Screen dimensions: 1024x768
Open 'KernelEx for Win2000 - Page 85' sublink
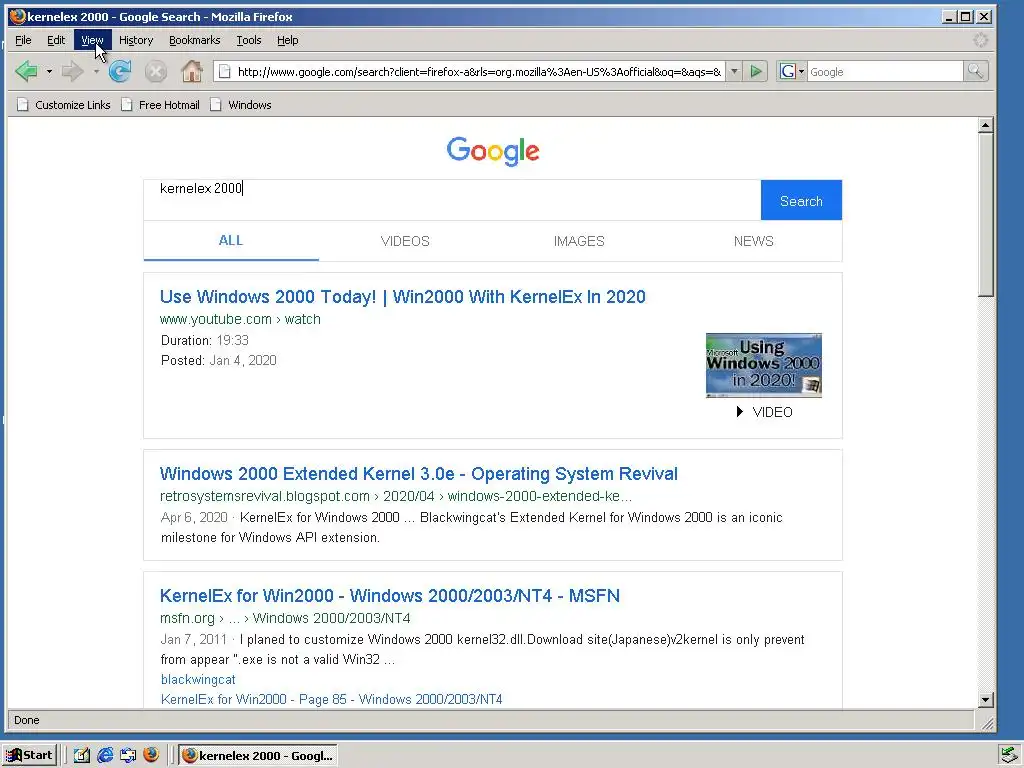pos(332,699)
